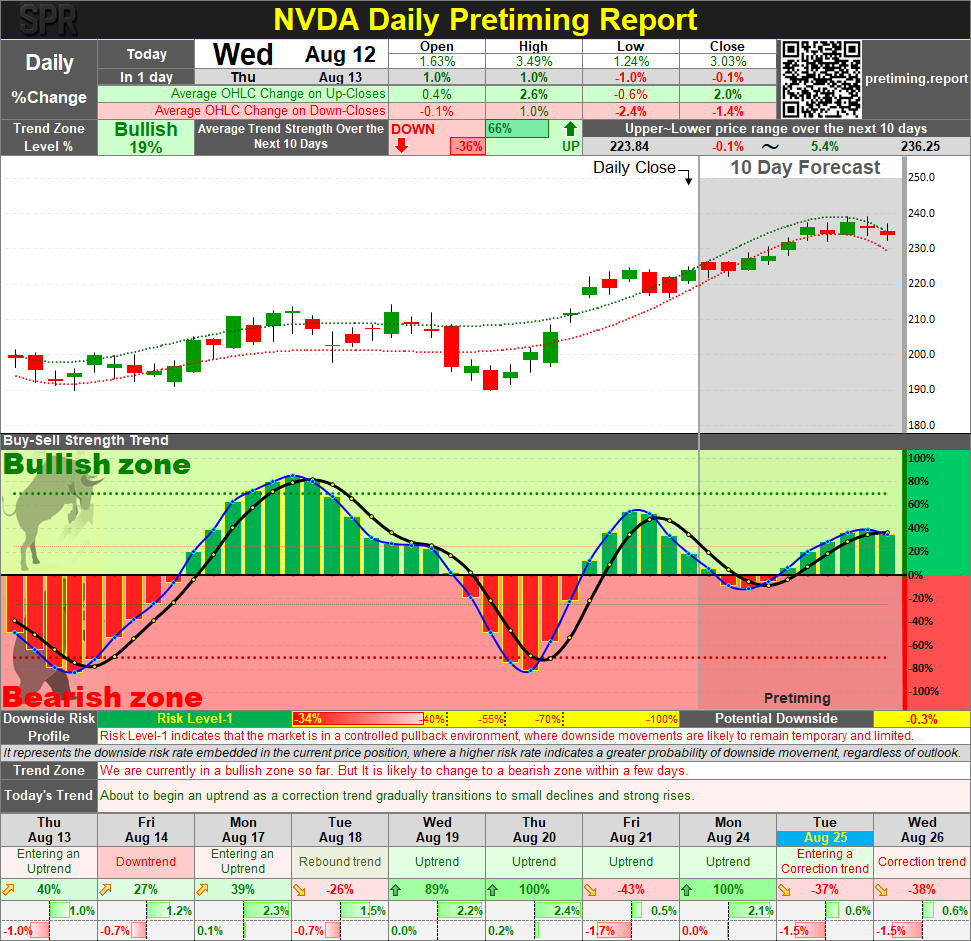Select the Wed Aug 26 forecast column header

[922, 830]
